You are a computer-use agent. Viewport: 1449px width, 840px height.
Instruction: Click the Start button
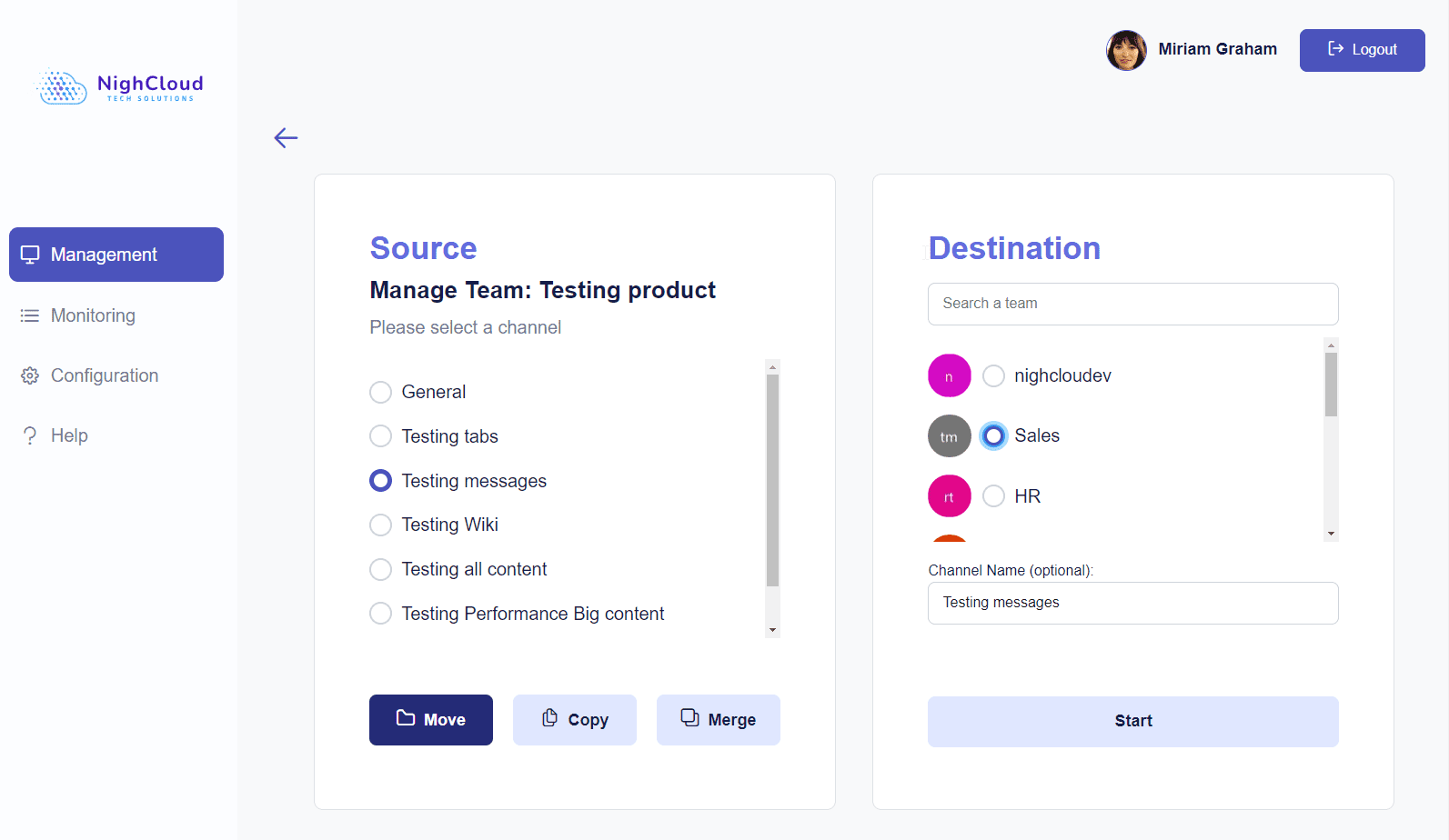point(1132,721)
